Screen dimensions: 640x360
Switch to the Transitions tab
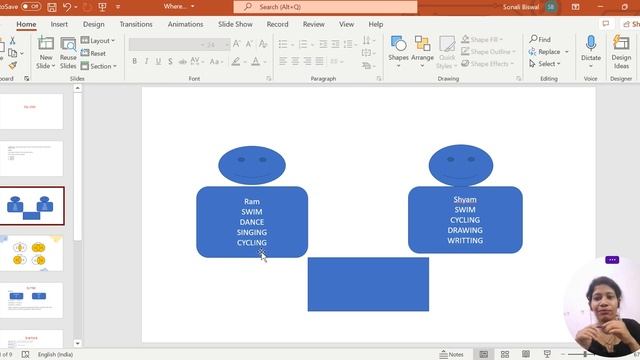[x=136, y=24]
